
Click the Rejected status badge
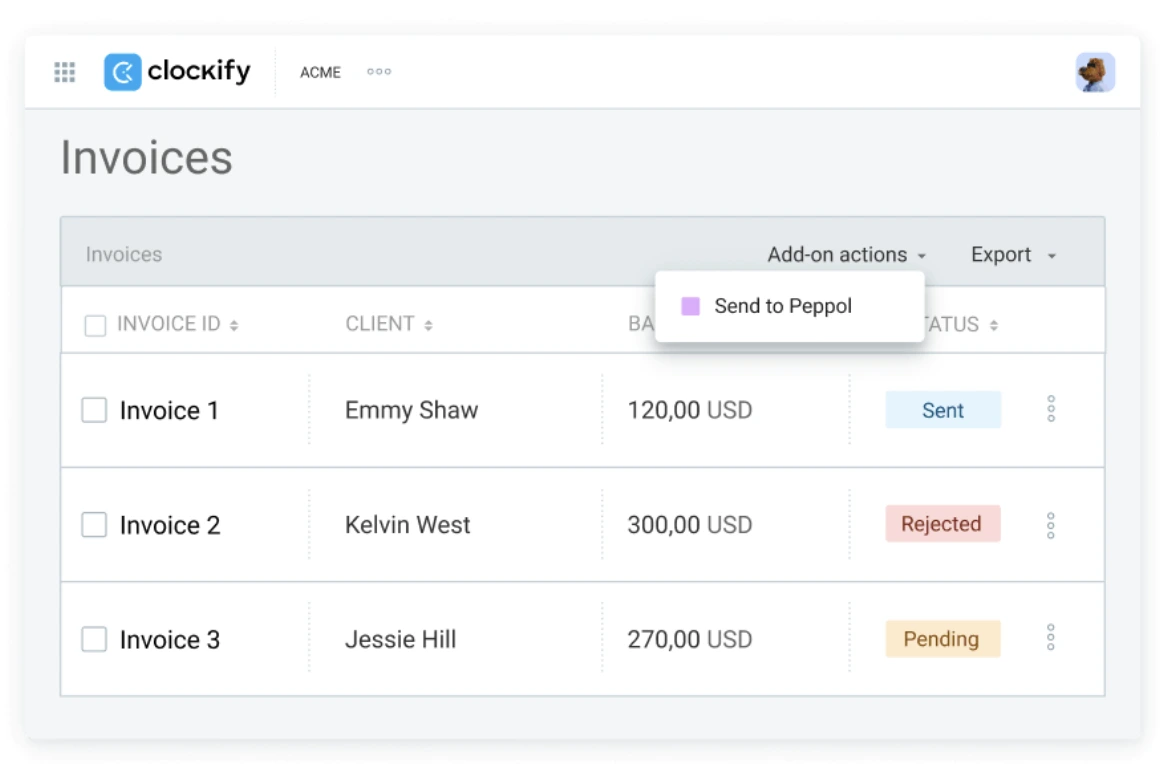click(x=942, y=524)
